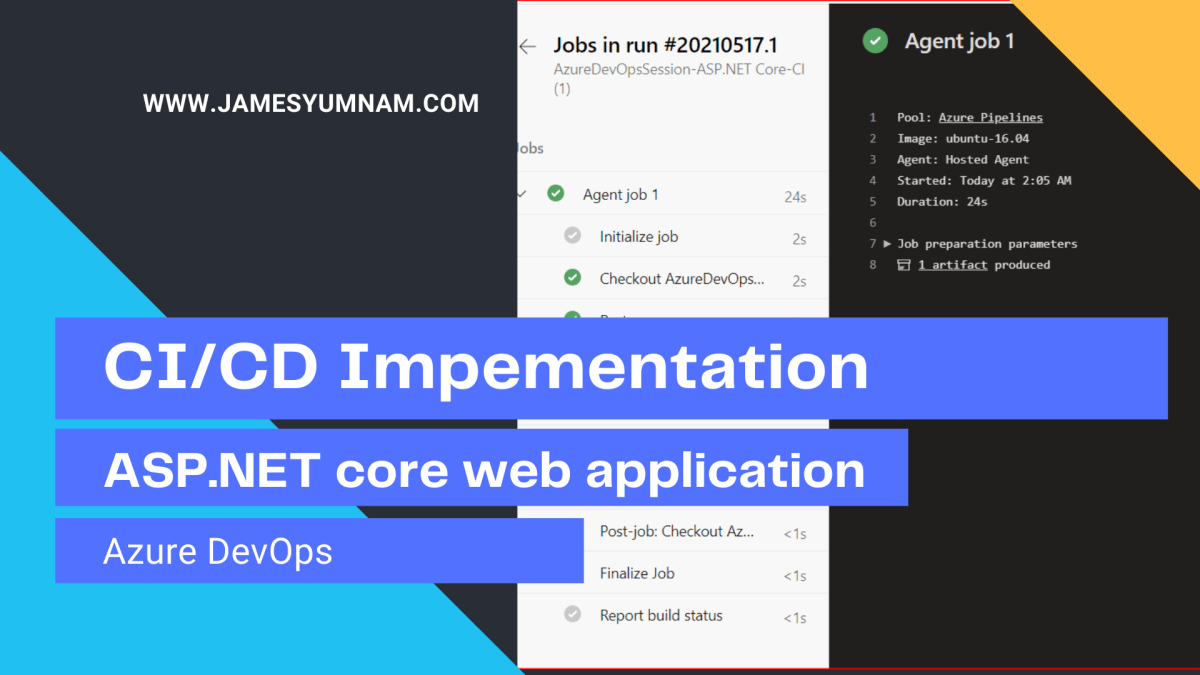Click the success icon below the Checkout step

coord(572,318)
